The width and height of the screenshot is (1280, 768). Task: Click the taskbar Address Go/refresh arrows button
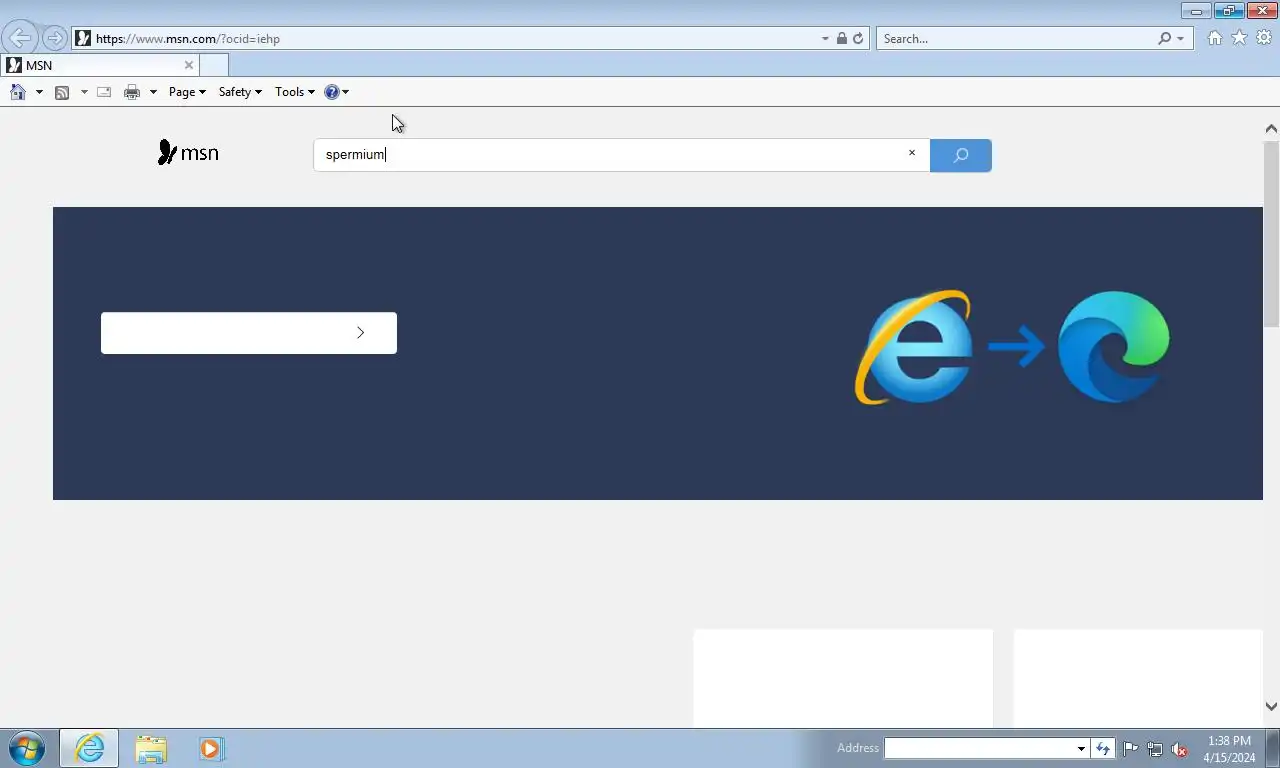point(1103,748)
